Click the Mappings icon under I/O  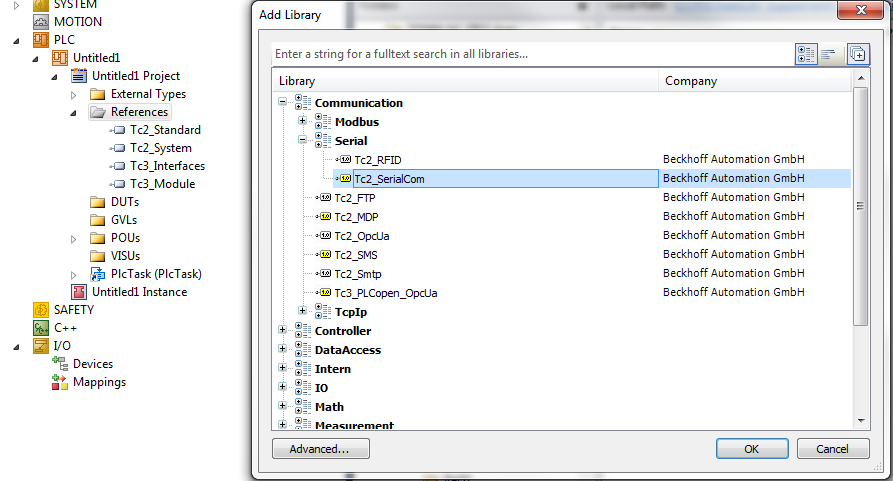(x=60, y=382)
